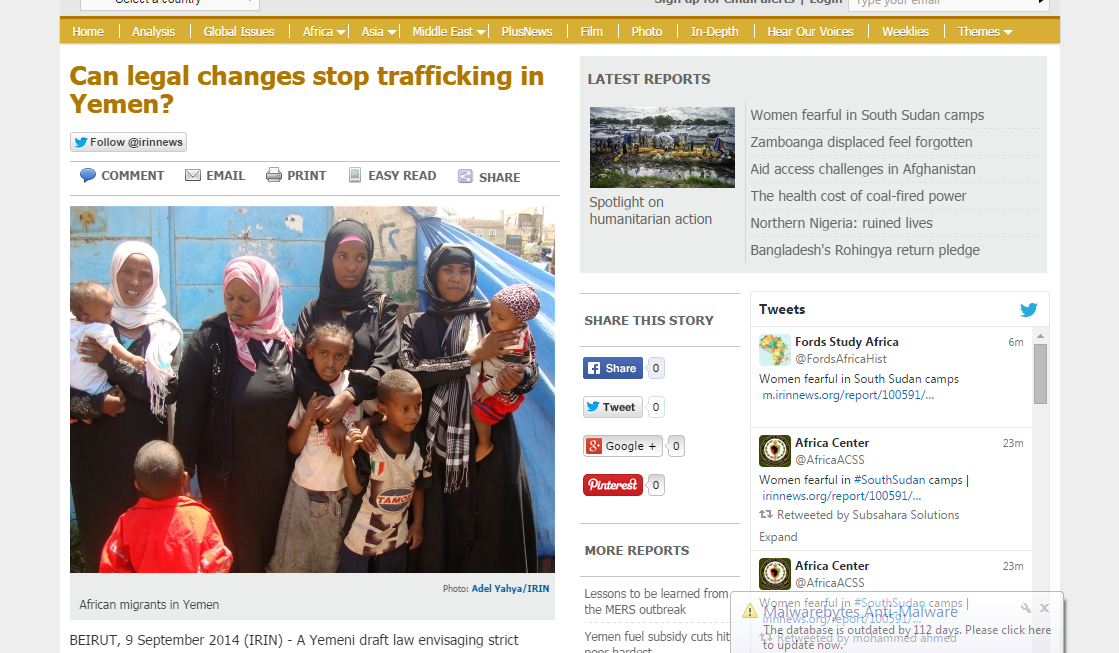The width and height of the screenshot is (1119, 653).
Task: Follow @irinnews on Twitter
Action: tap(128, 142)
